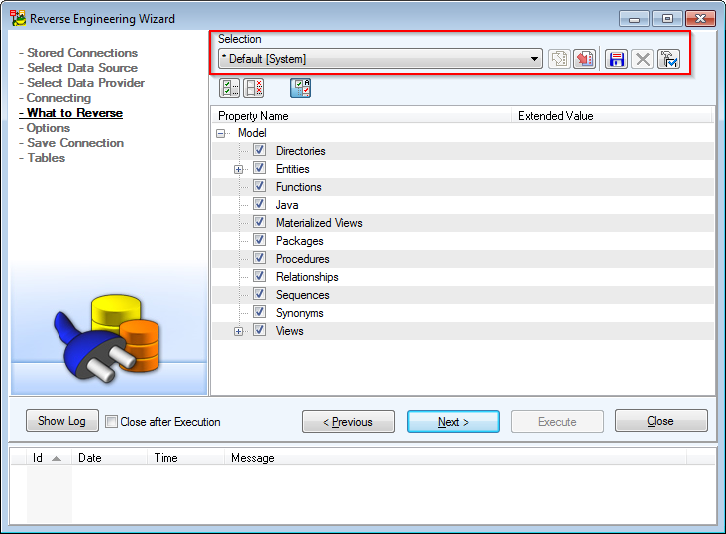
Task: Select the Materialized Views row label
Action: pos(319,223)
